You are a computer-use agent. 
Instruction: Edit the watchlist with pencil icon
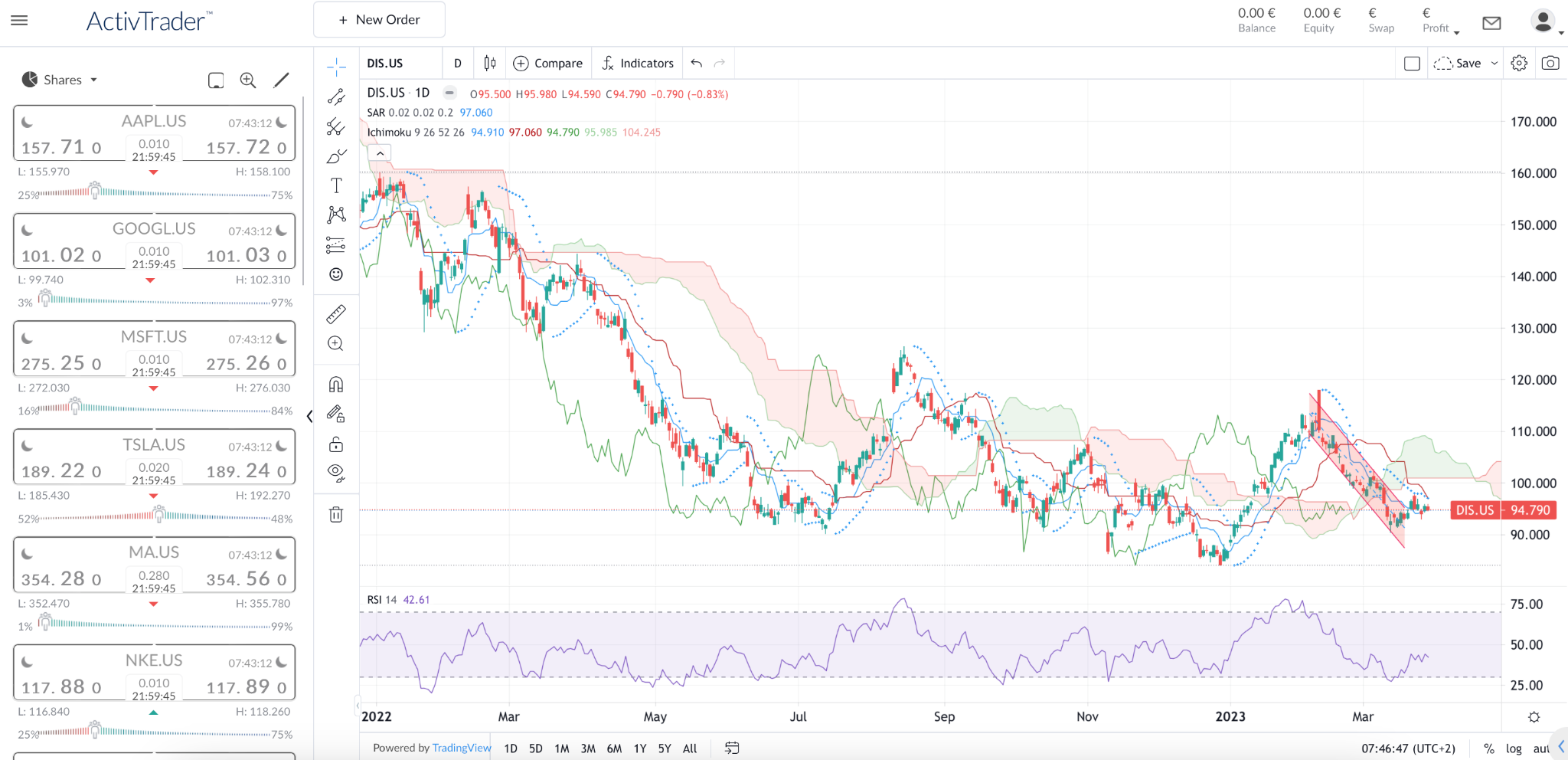281,80
